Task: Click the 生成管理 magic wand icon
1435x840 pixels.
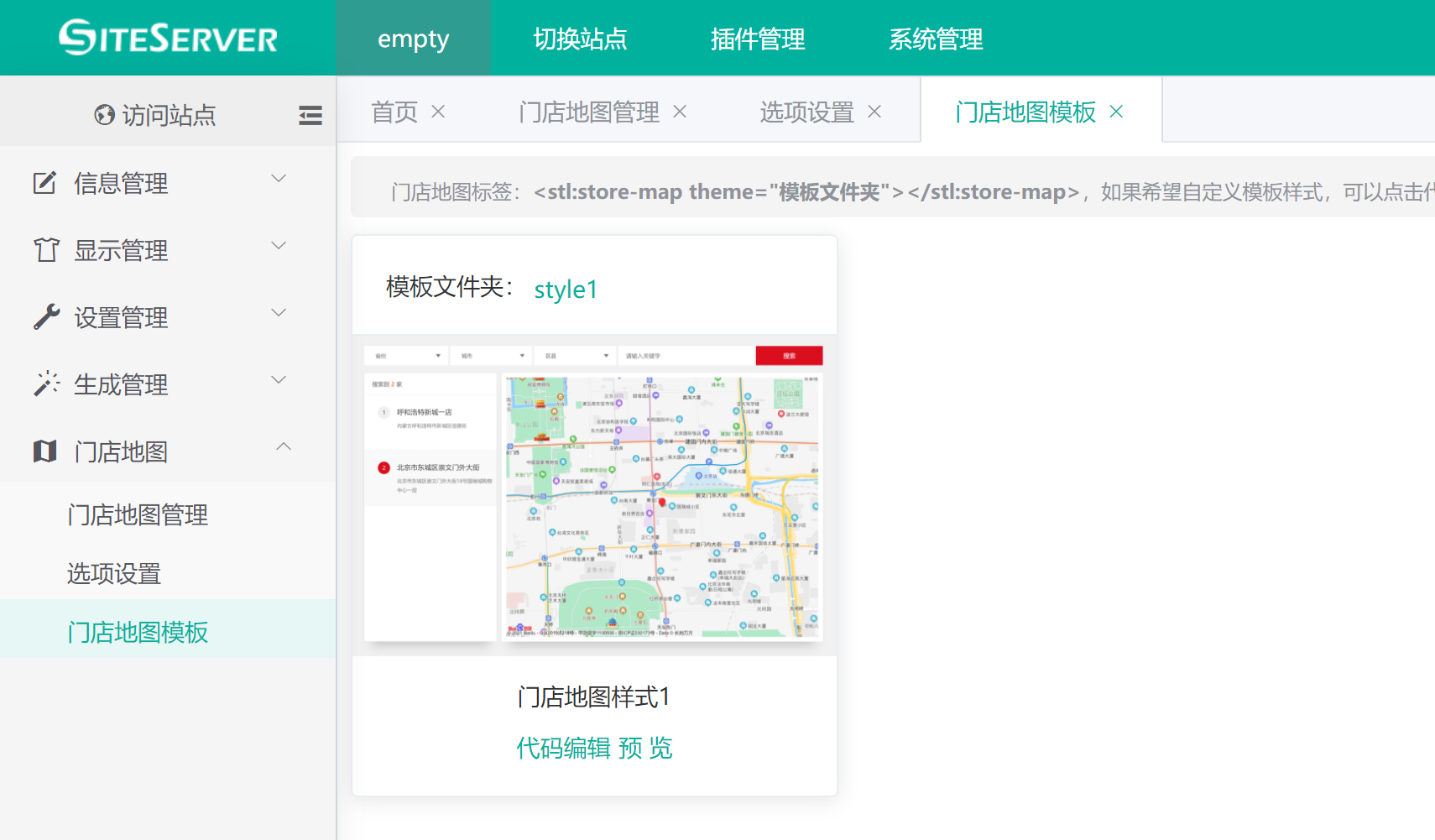Action: tap(46, 383)
